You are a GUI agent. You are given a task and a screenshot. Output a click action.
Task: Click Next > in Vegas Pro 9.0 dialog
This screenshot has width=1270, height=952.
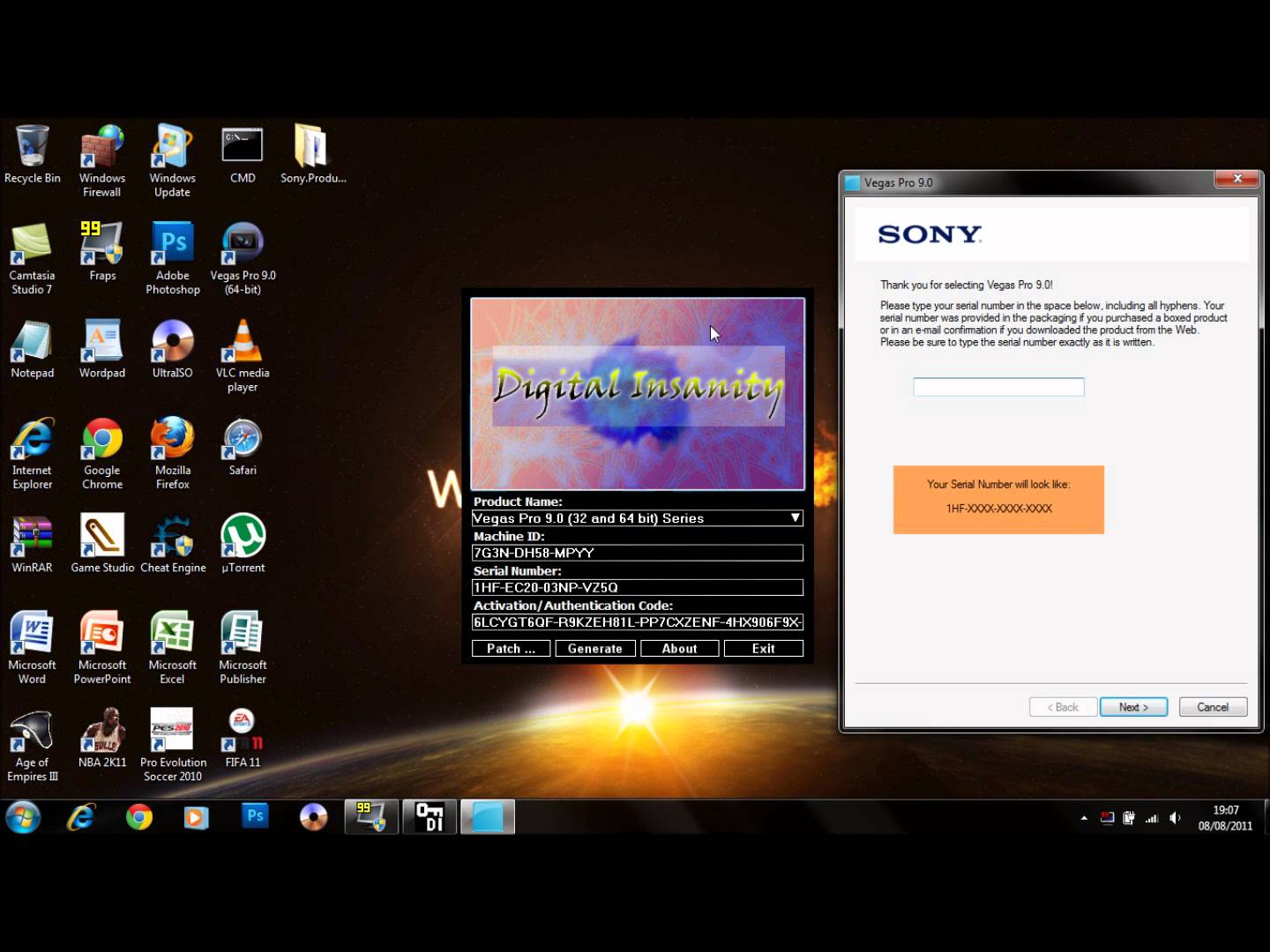click(x=1133, y=707)
